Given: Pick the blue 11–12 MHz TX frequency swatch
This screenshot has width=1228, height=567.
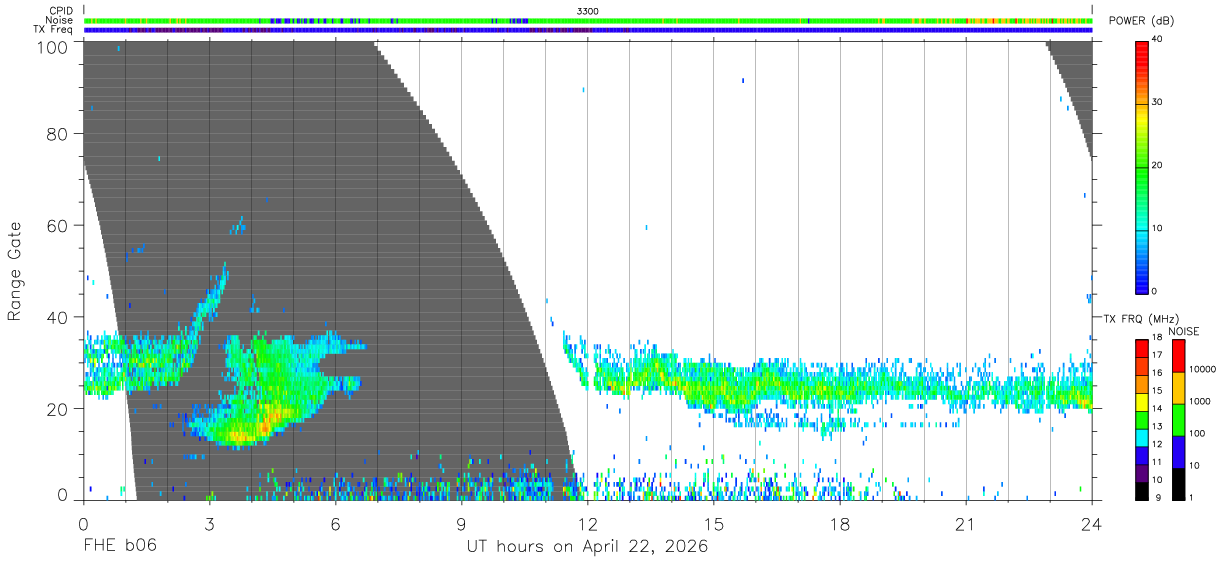Looking at the screenshot, I should [1141, 455].
